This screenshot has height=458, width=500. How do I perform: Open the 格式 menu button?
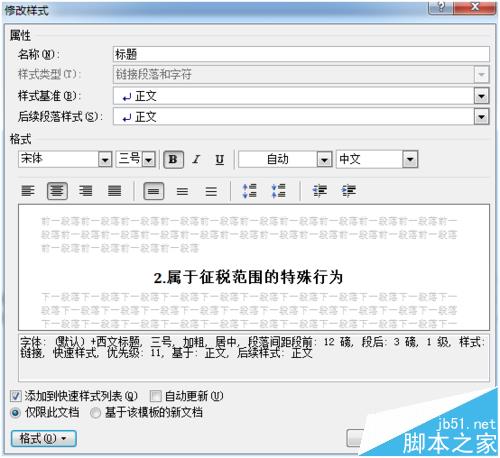44,438
